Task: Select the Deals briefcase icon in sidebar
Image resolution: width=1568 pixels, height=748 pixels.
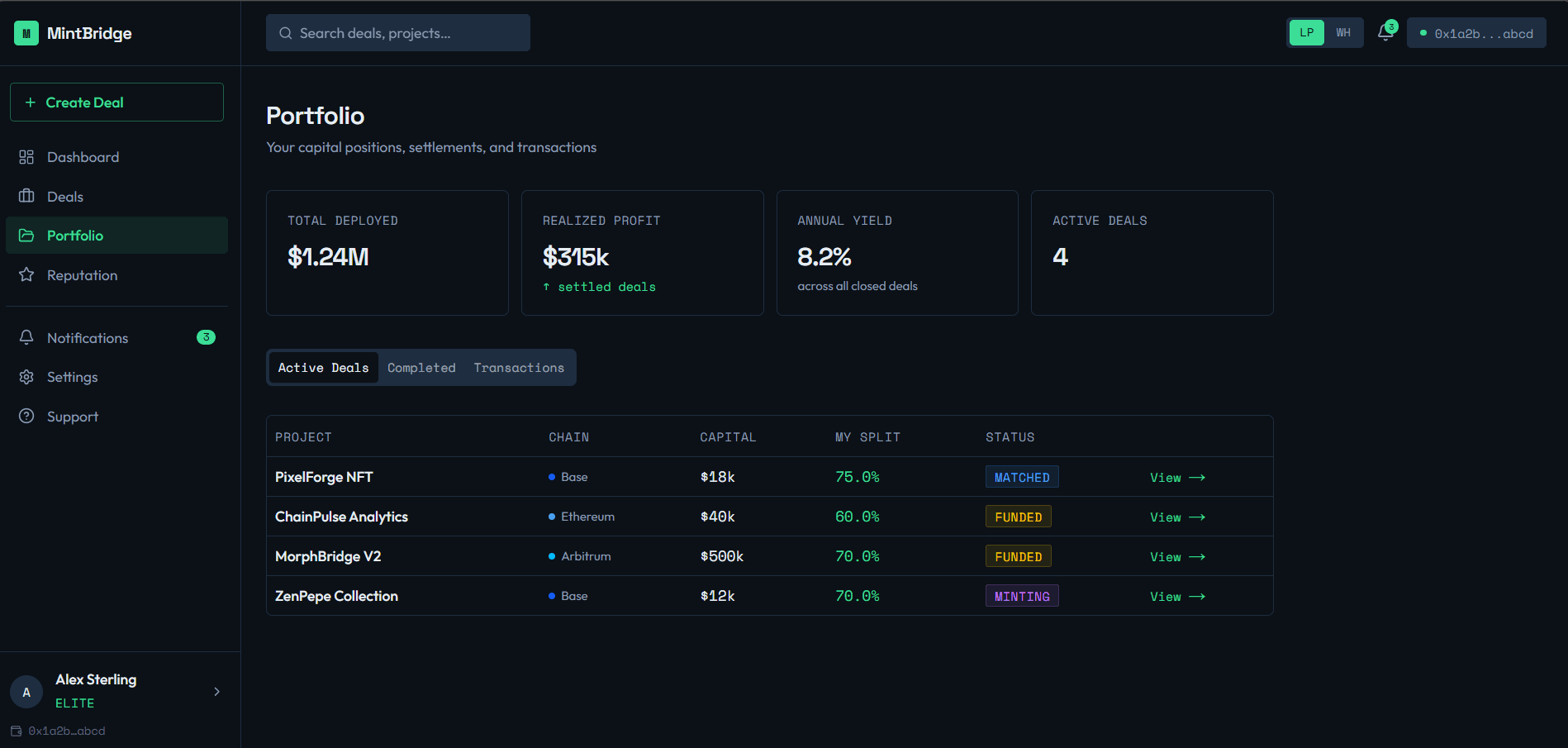Action: coord(27,196)
